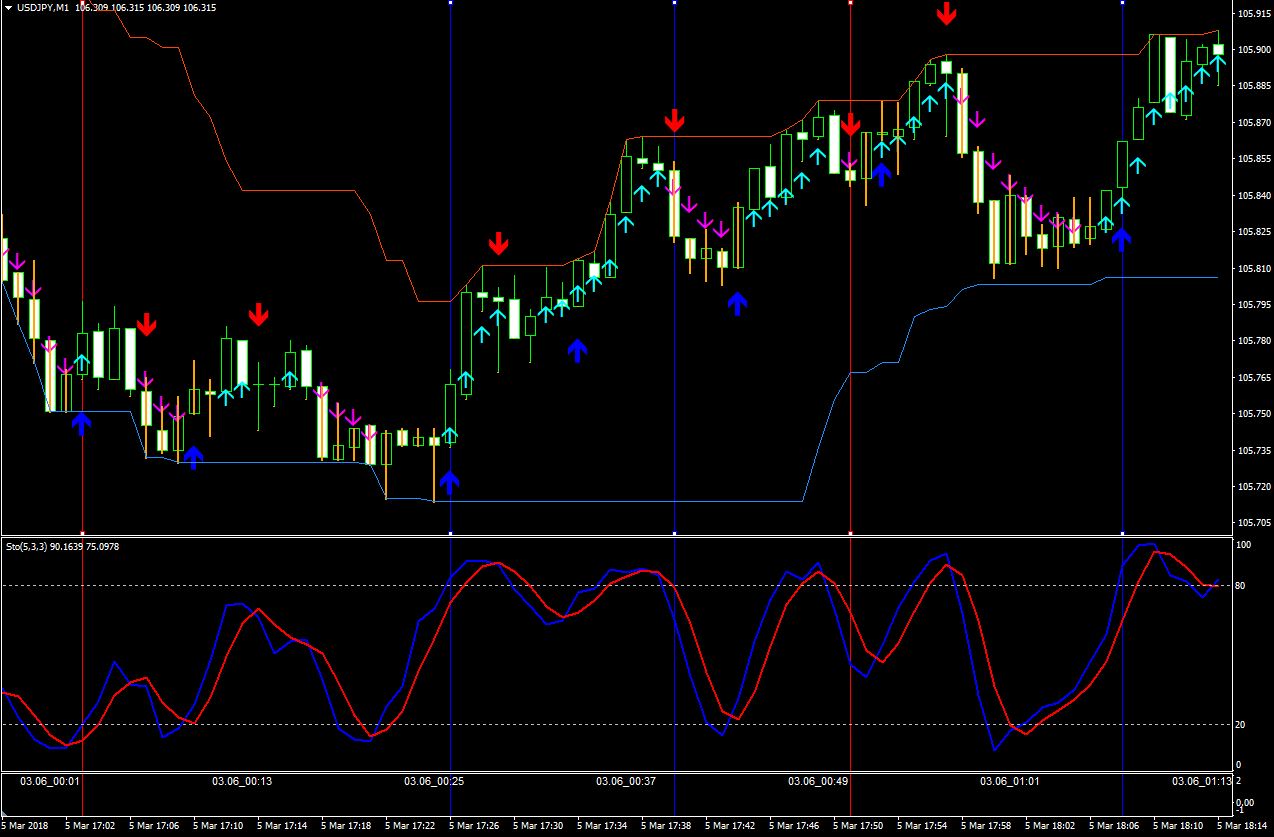Click the 03.06_00:25 session label
The height and width of the screenshot is (837, 1274).
click(434, 781)
